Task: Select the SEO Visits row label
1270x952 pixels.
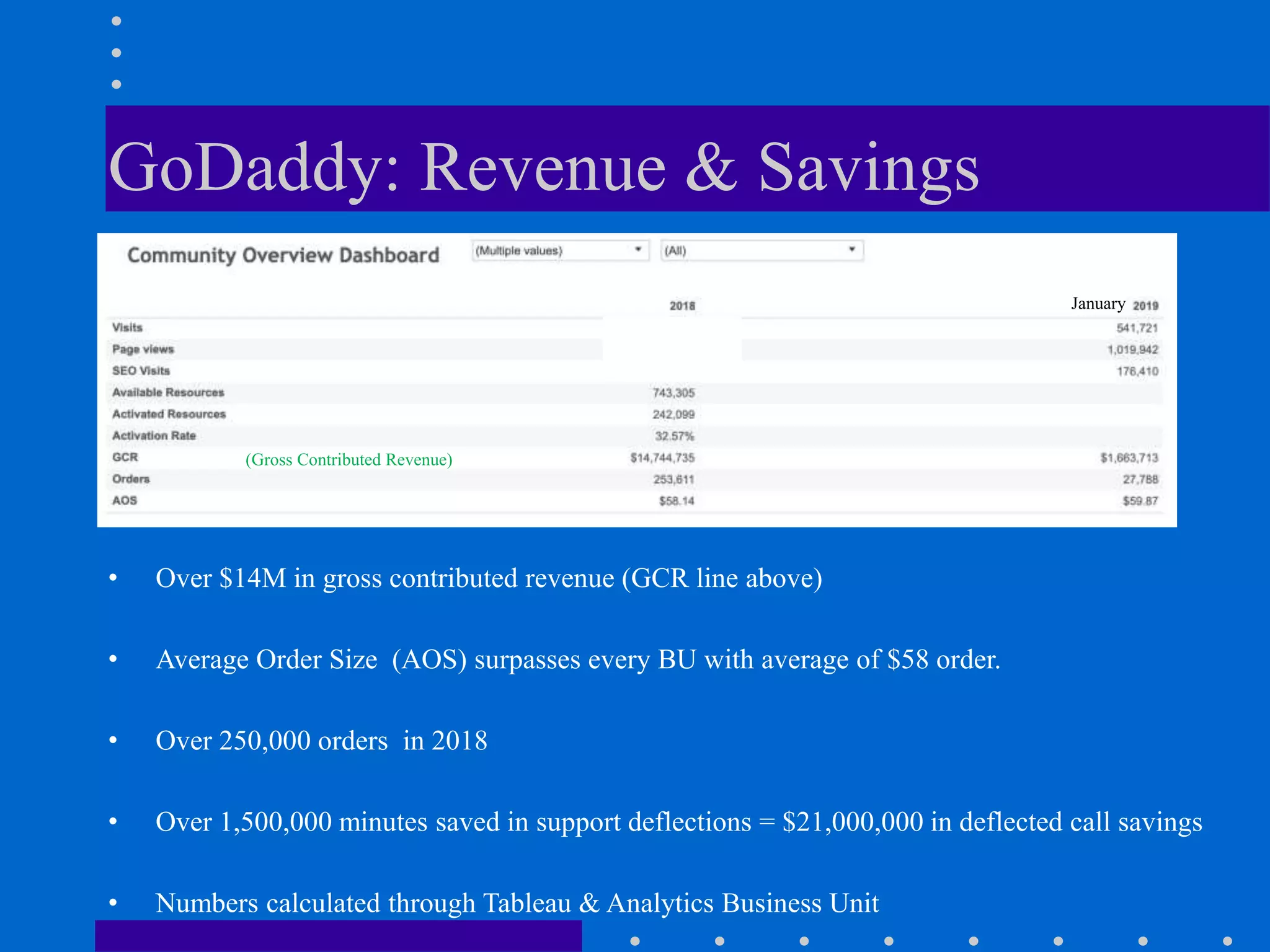Action: coord(141,371)
